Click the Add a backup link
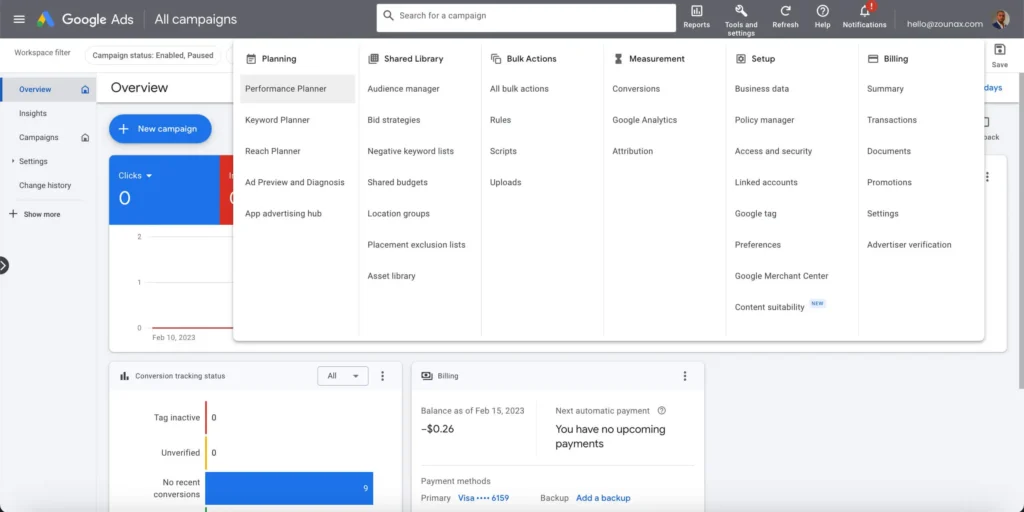Image resolution: width=1024 pixels, height=512 pixels. pos(603,498)
